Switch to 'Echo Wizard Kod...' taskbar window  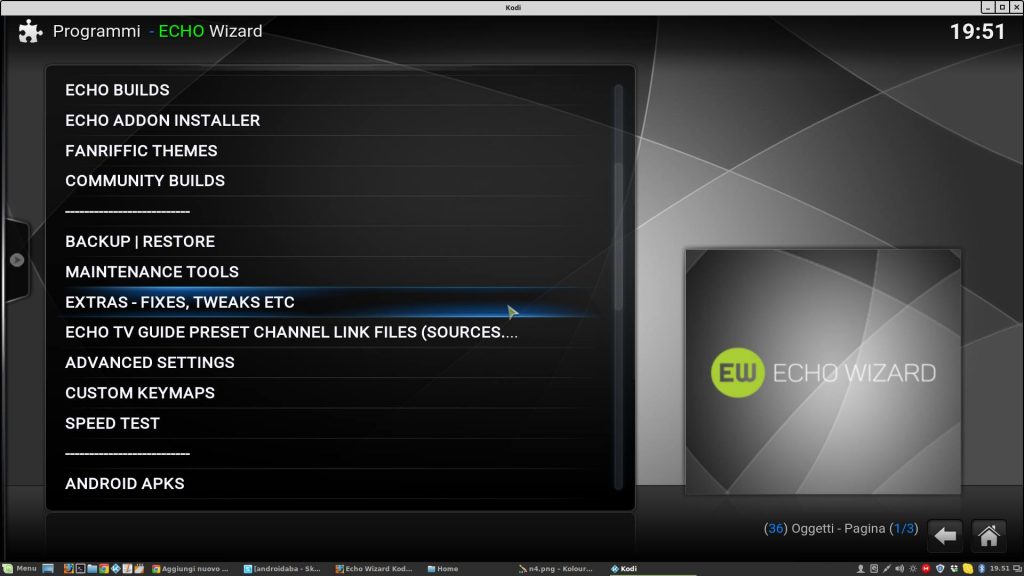click(374, 569)
